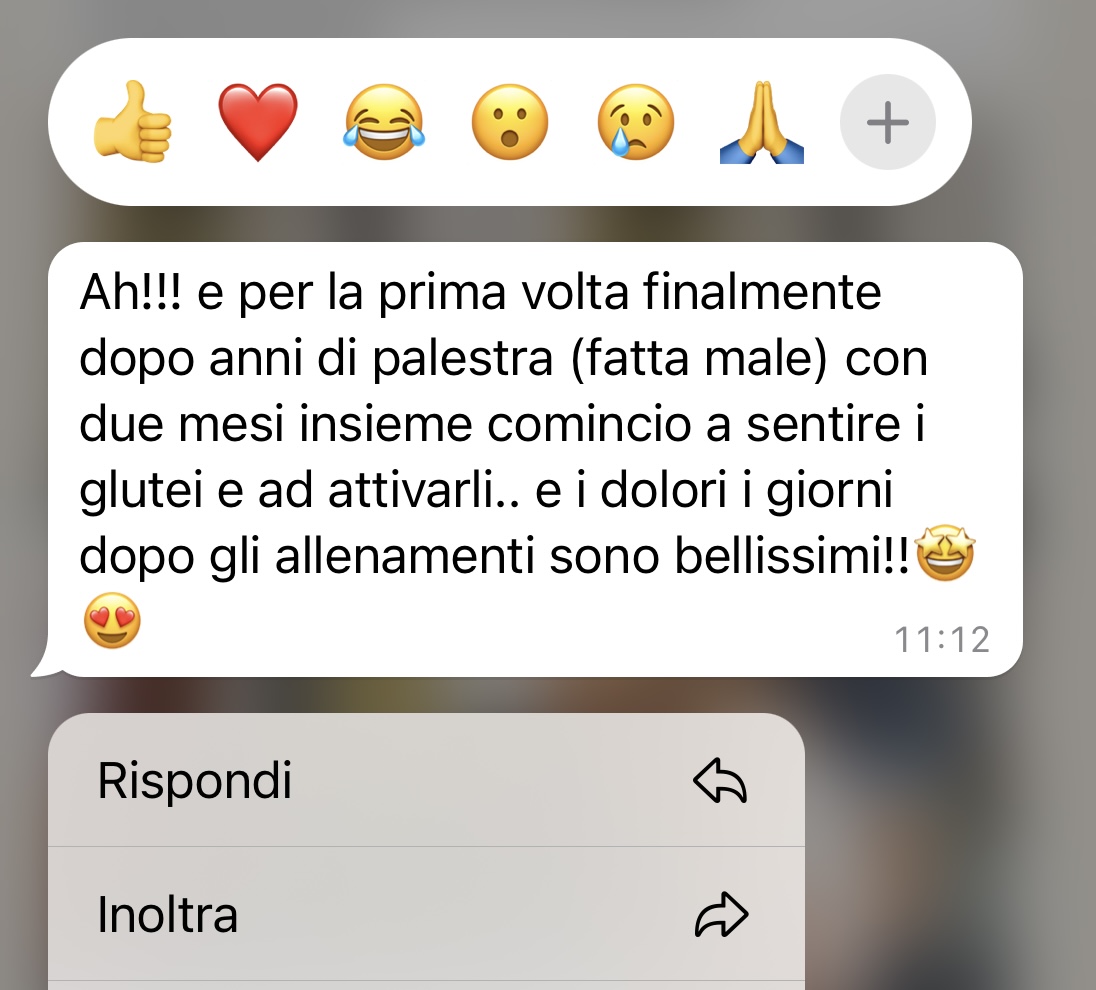Screen dimensions: 1096x990
Task: Tap the message bubble text about palestra
Action: pyautogui.click(x=503, y=424)
